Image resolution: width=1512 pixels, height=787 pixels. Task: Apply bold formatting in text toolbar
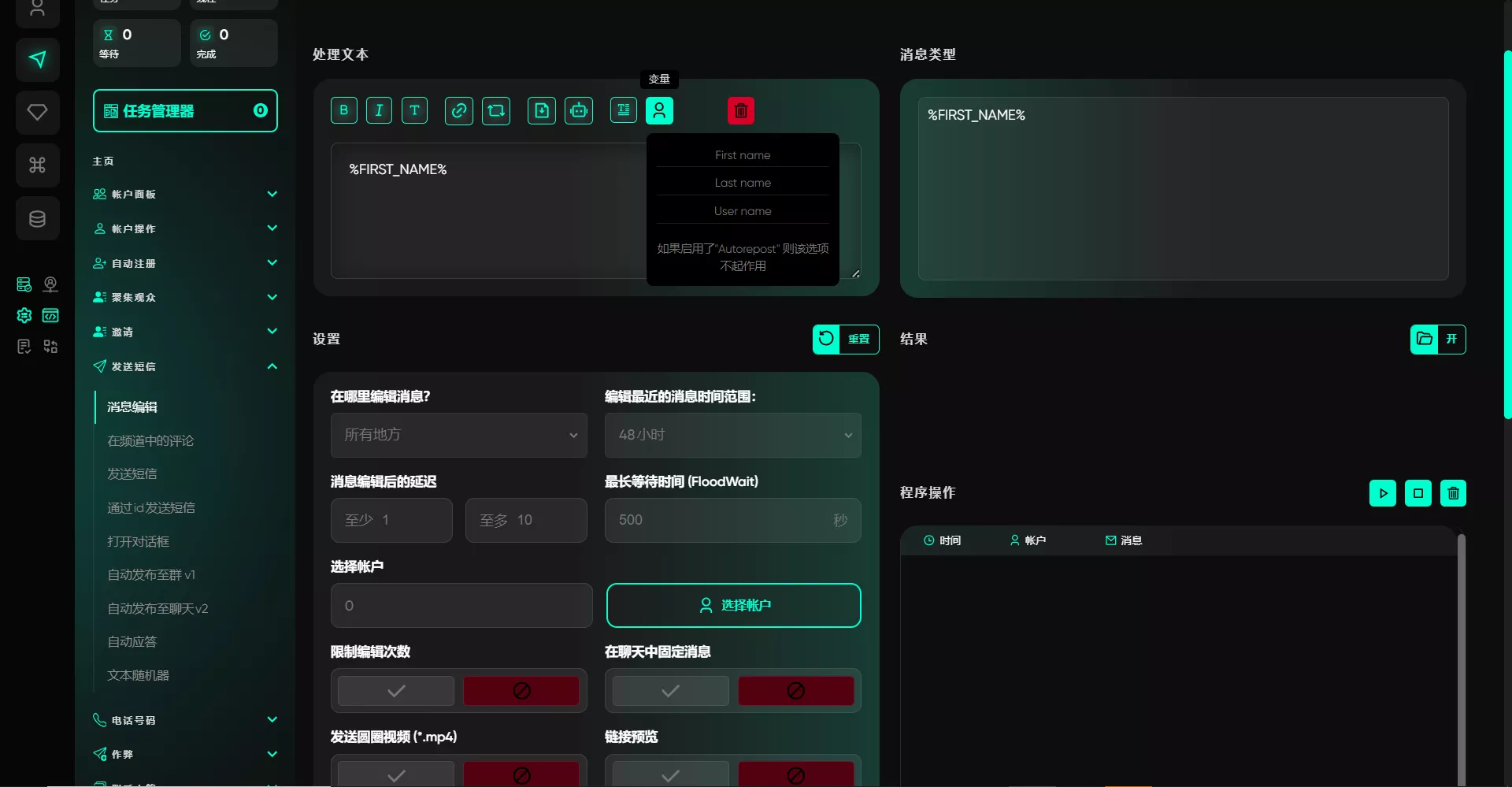[x=344, y=110]
